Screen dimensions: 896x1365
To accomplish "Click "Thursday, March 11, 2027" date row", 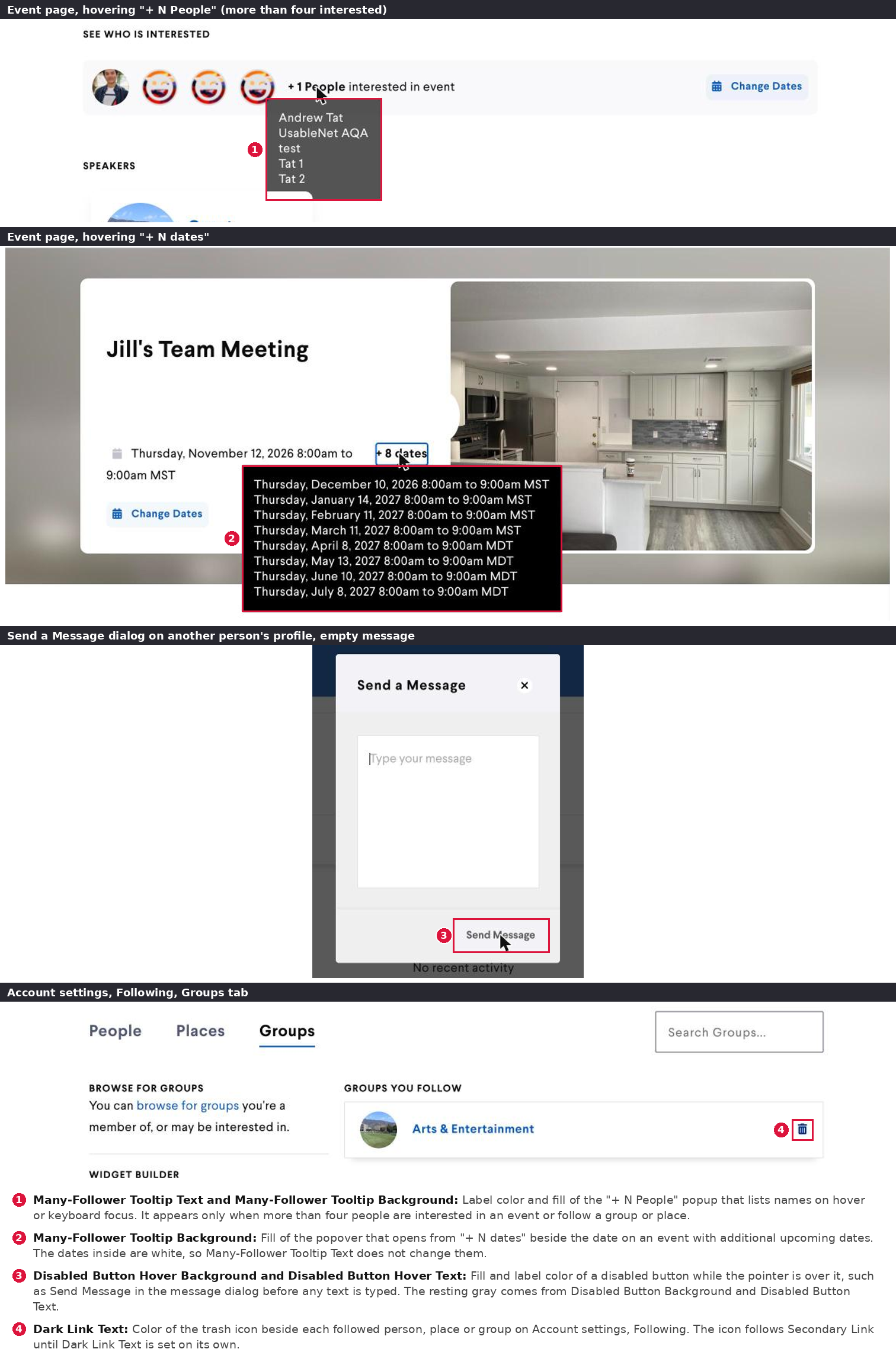I will point(387,530).
